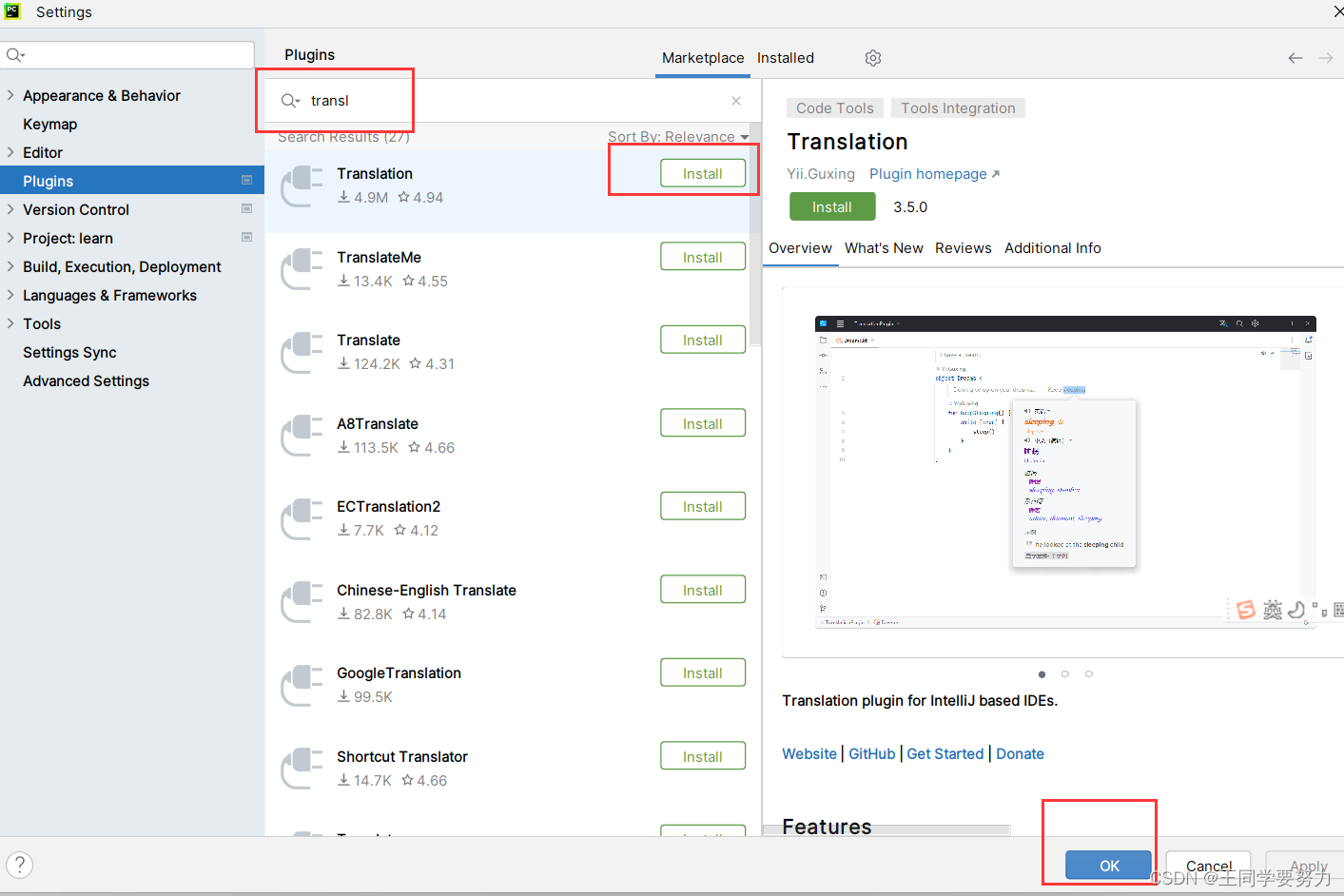1344x896 pixels.
Task: Expand Appearance & Behavior settings
Action: [x=10, y=95]
